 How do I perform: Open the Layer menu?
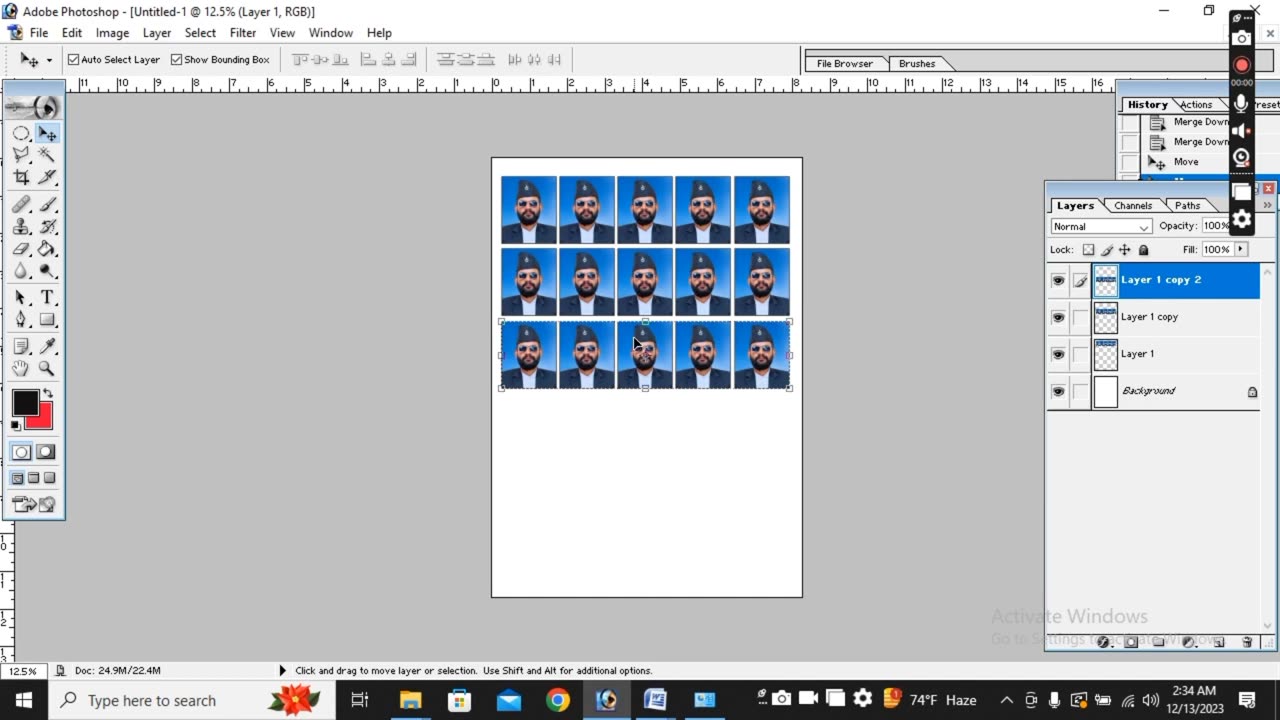point(157,33)
